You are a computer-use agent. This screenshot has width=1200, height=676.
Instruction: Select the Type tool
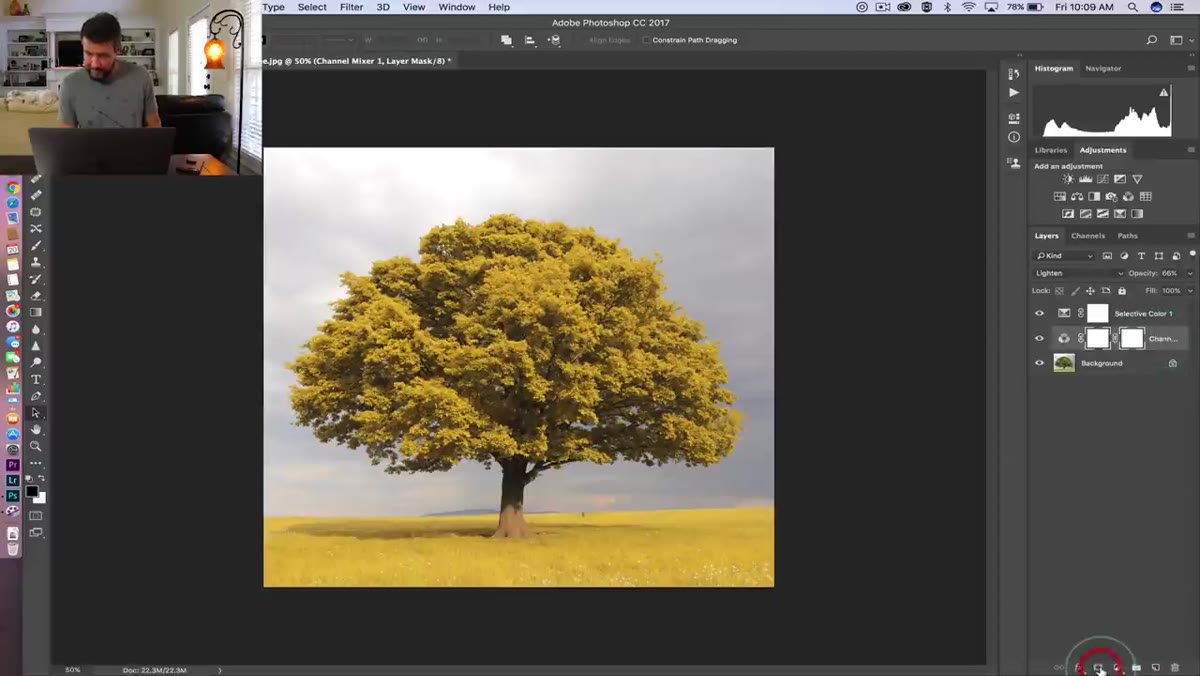tap(36, 379)
